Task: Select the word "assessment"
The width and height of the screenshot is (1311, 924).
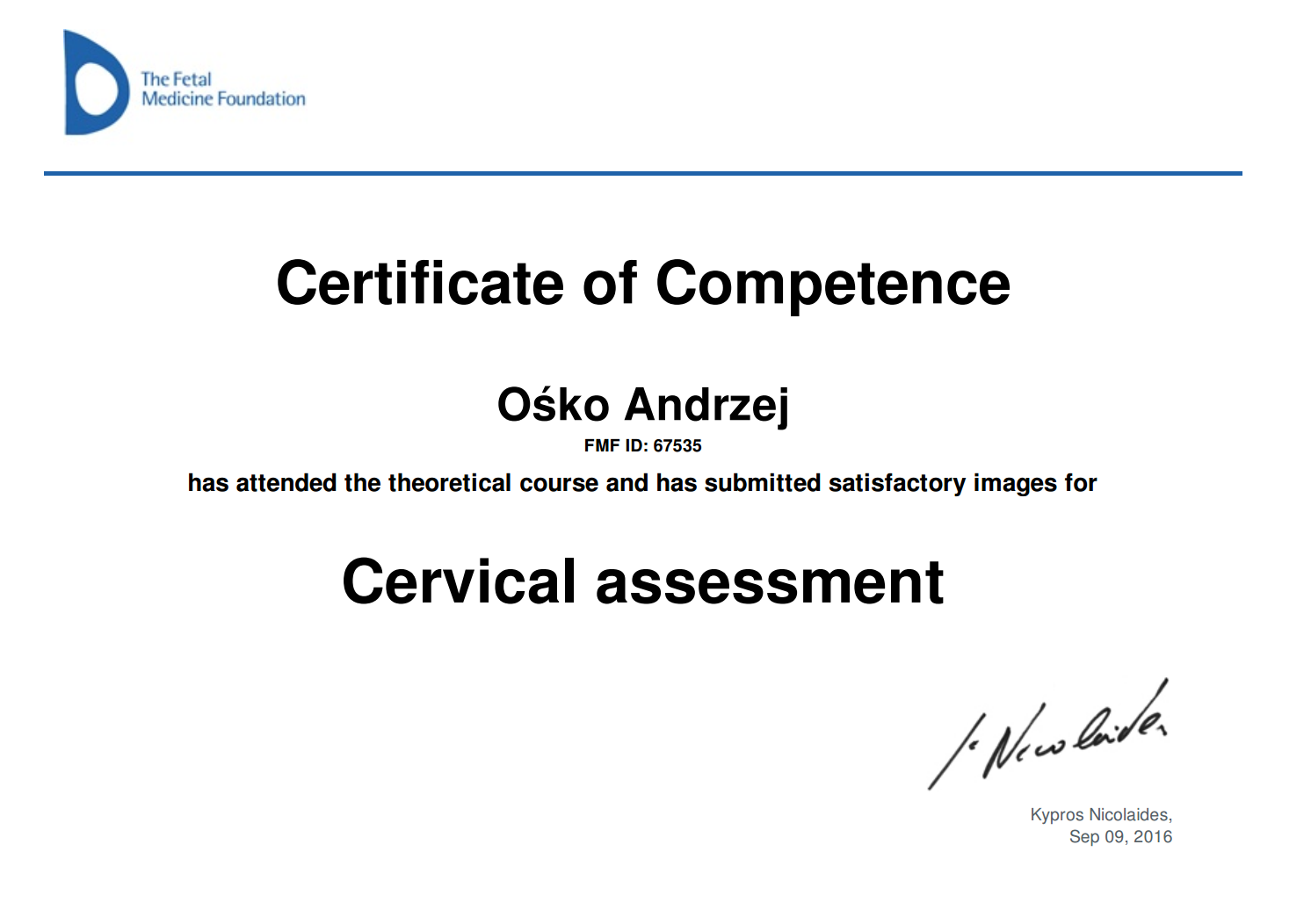Action: (x=769, y=582)
